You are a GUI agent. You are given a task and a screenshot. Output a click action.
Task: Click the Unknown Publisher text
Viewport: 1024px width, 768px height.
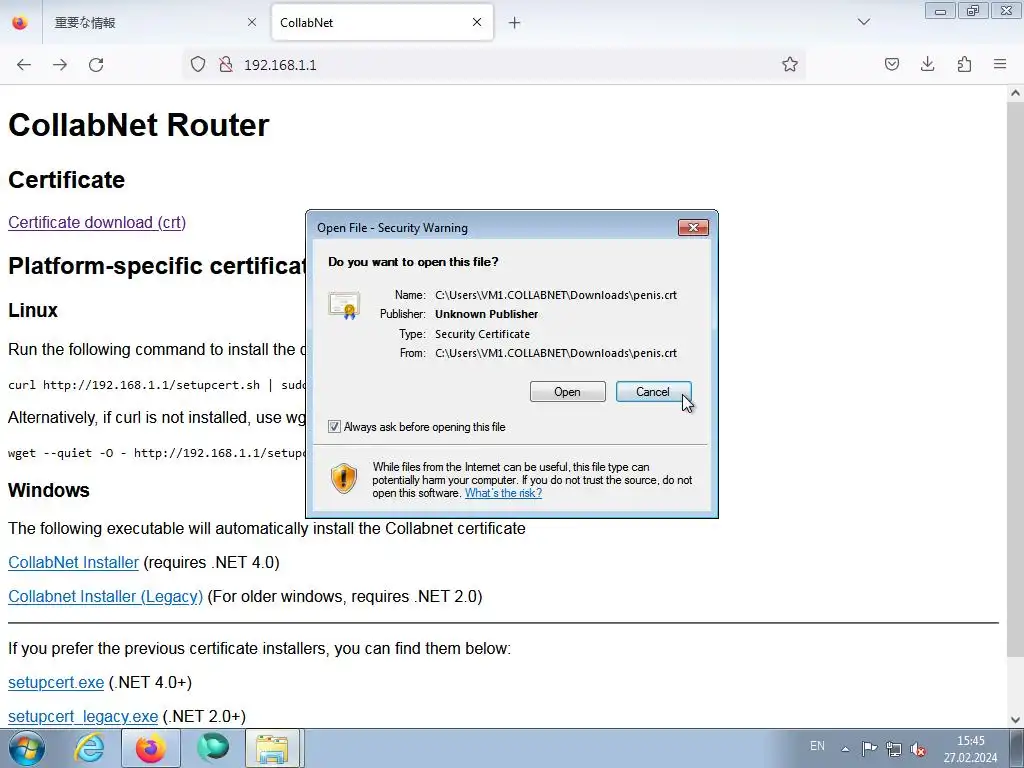click(x=487, y=314)
